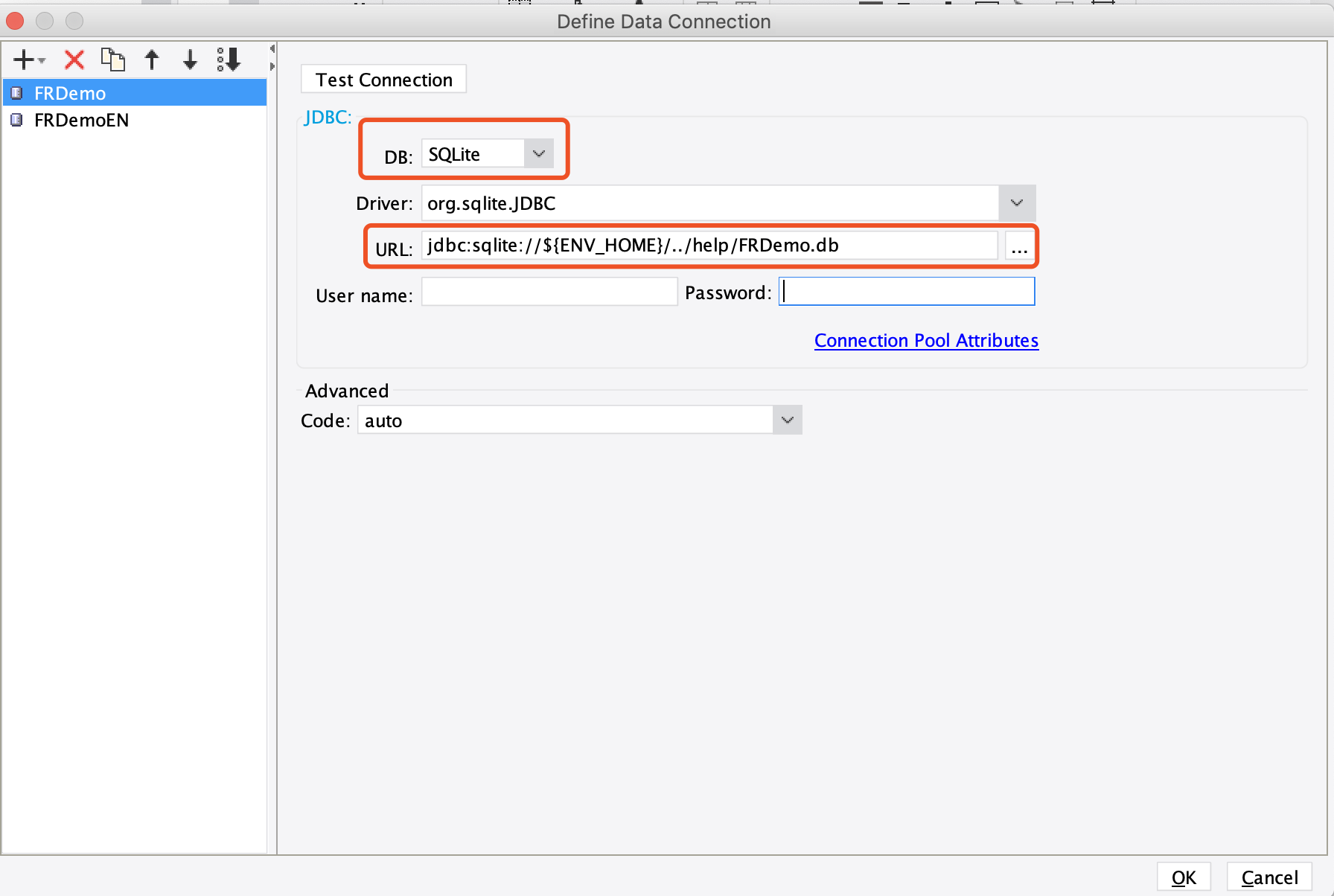This screenshot has height=896, width=1334.
Task: Select the FRDemo connection
Action: click(135, 93)
